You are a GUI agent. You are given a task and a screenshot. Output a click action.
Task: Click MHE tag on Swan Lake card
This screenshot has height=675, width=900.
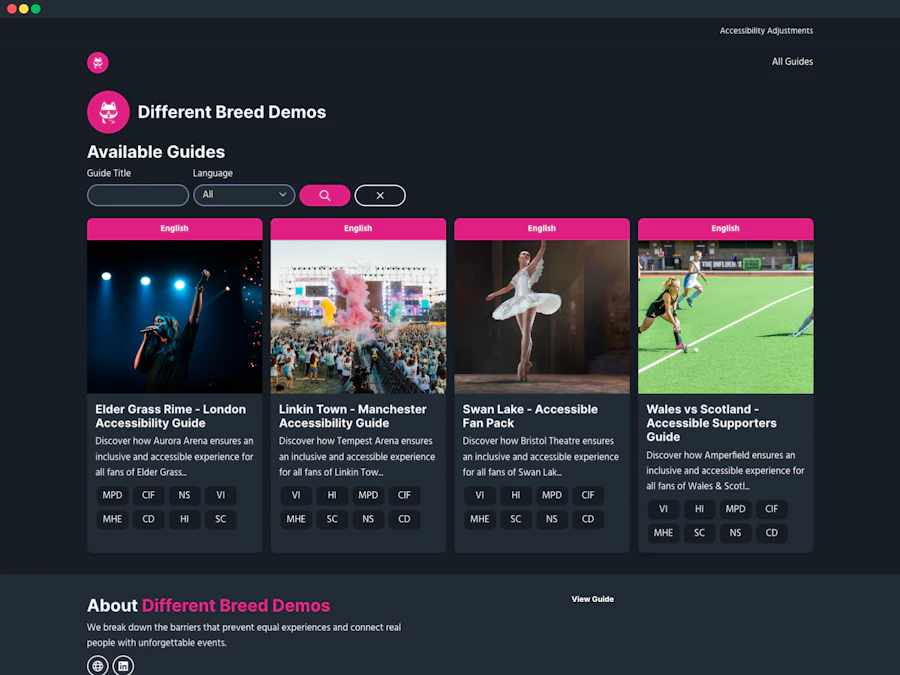[480, 519]
